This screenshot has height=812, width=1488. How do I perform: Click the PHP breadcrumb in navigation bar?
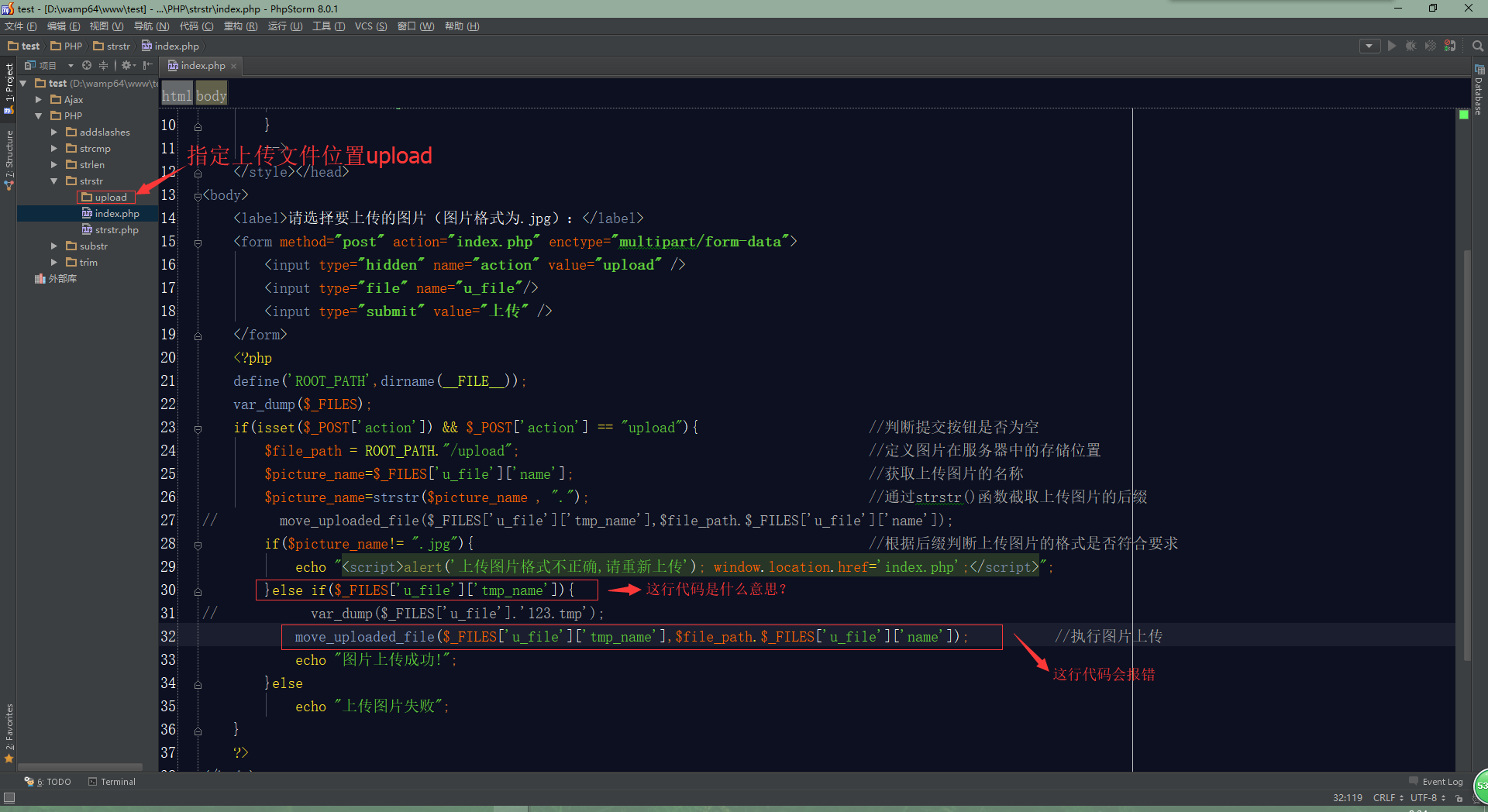[x=67, y=46]
